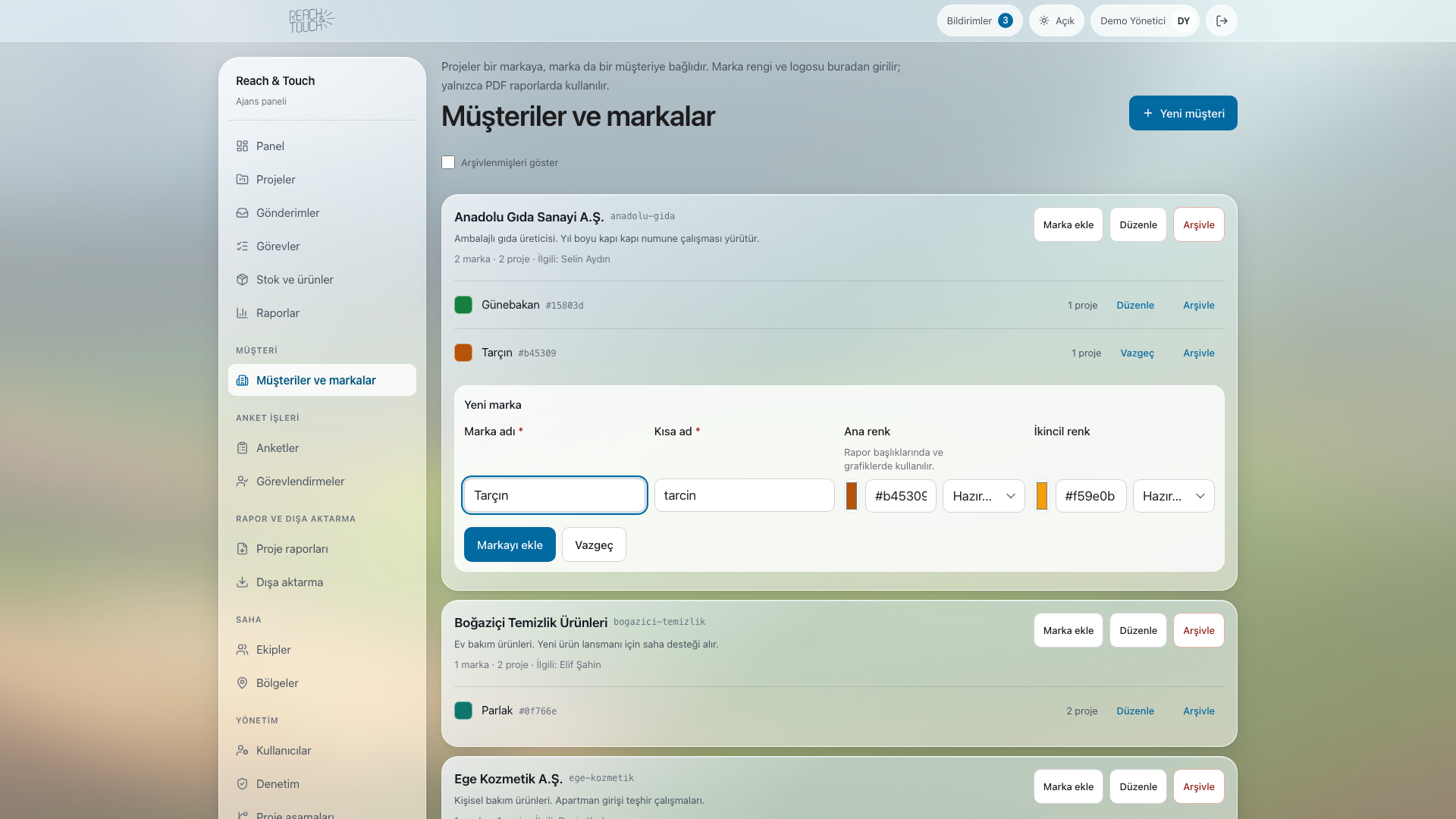
Task: Click the #f59e0b hex input
Action: point(1090,496)
